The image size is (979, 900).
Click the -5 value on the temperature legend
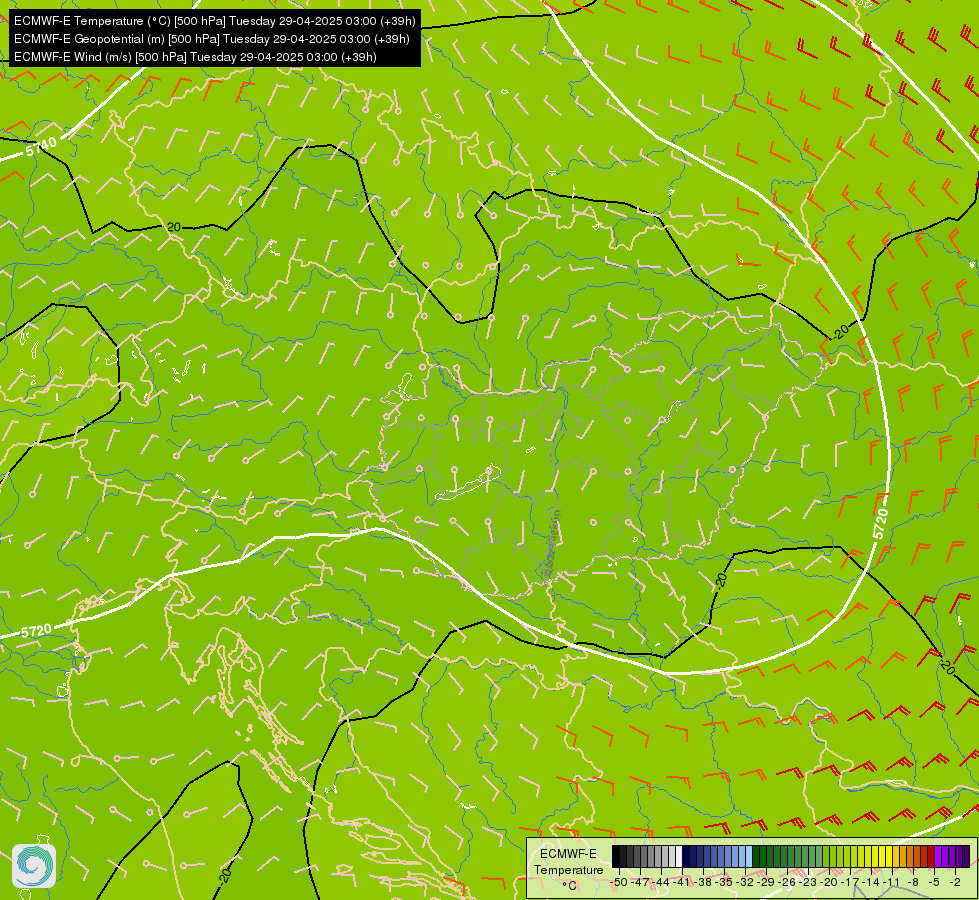(x=934, y=882)
